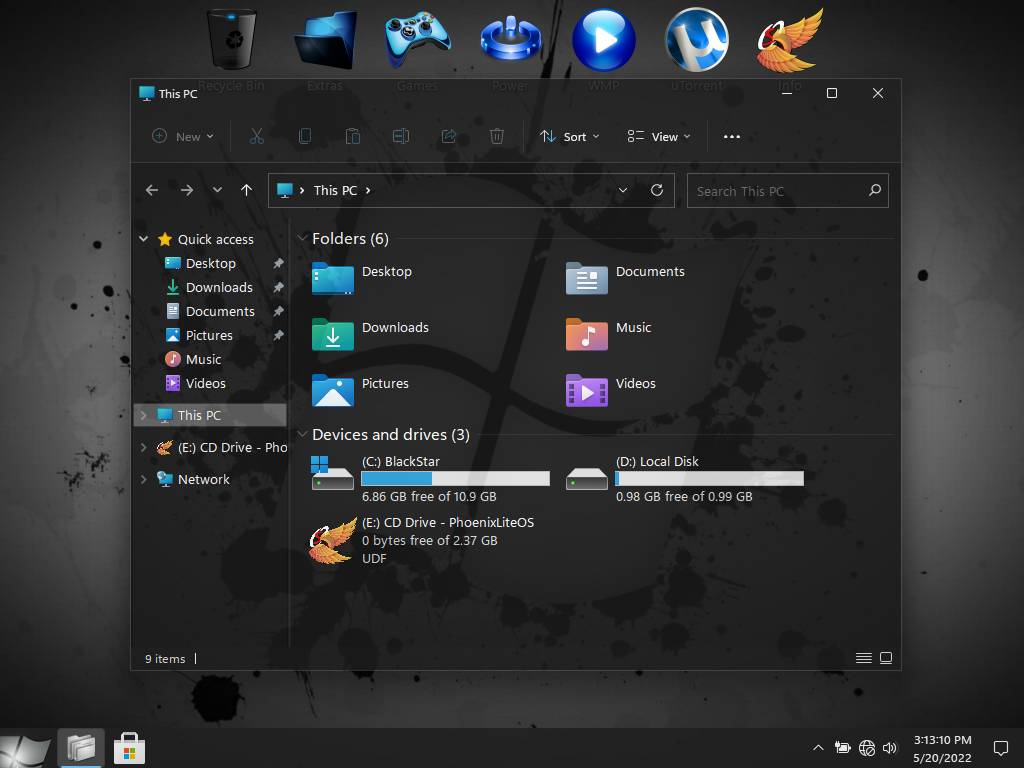This screenshot has height=768, width=1024.
Task: Select Pictures in Quick access sidebar
Action: (x=210, y=336)
